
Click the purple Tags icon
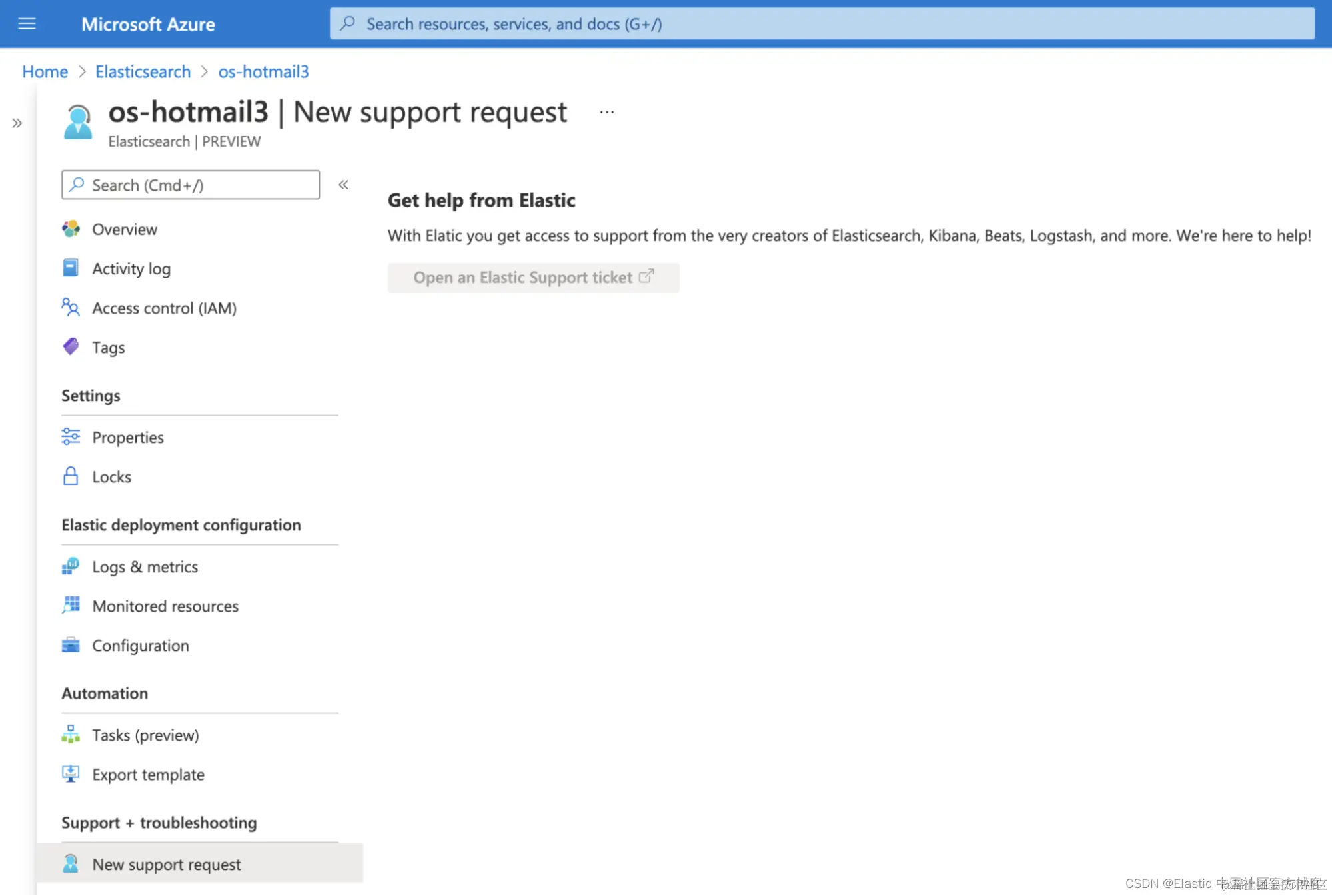click(x=71, y=347)
